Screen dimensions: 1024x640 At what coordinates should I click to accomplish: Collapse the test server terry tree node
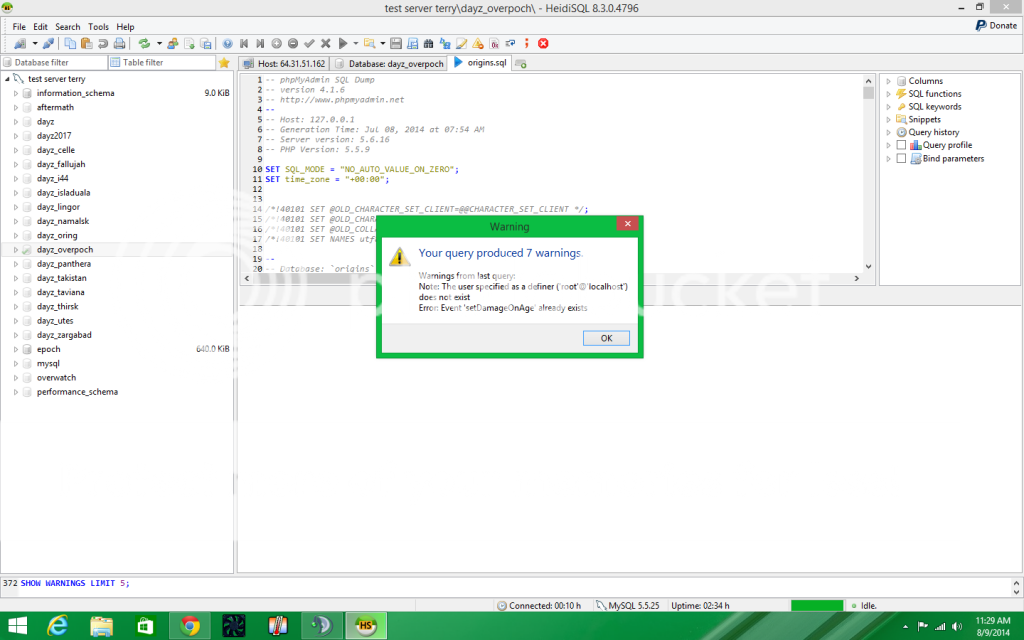7,79
